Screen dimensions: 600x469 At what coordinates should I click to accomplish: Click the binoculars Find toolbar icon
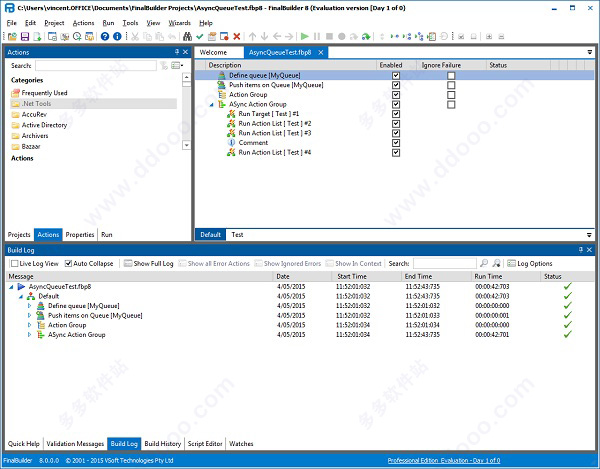(187, 36)
